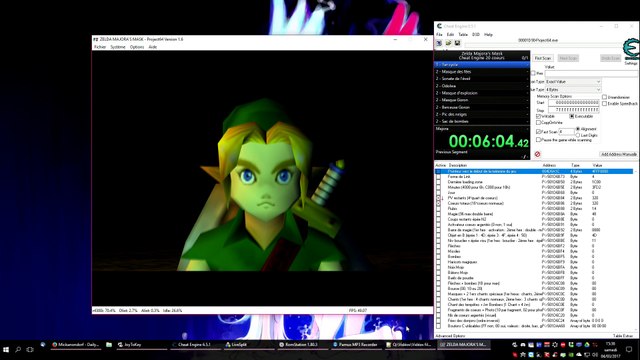Open Project64 Fichier menu
640x360 pixels.
[x=100, y=47]
